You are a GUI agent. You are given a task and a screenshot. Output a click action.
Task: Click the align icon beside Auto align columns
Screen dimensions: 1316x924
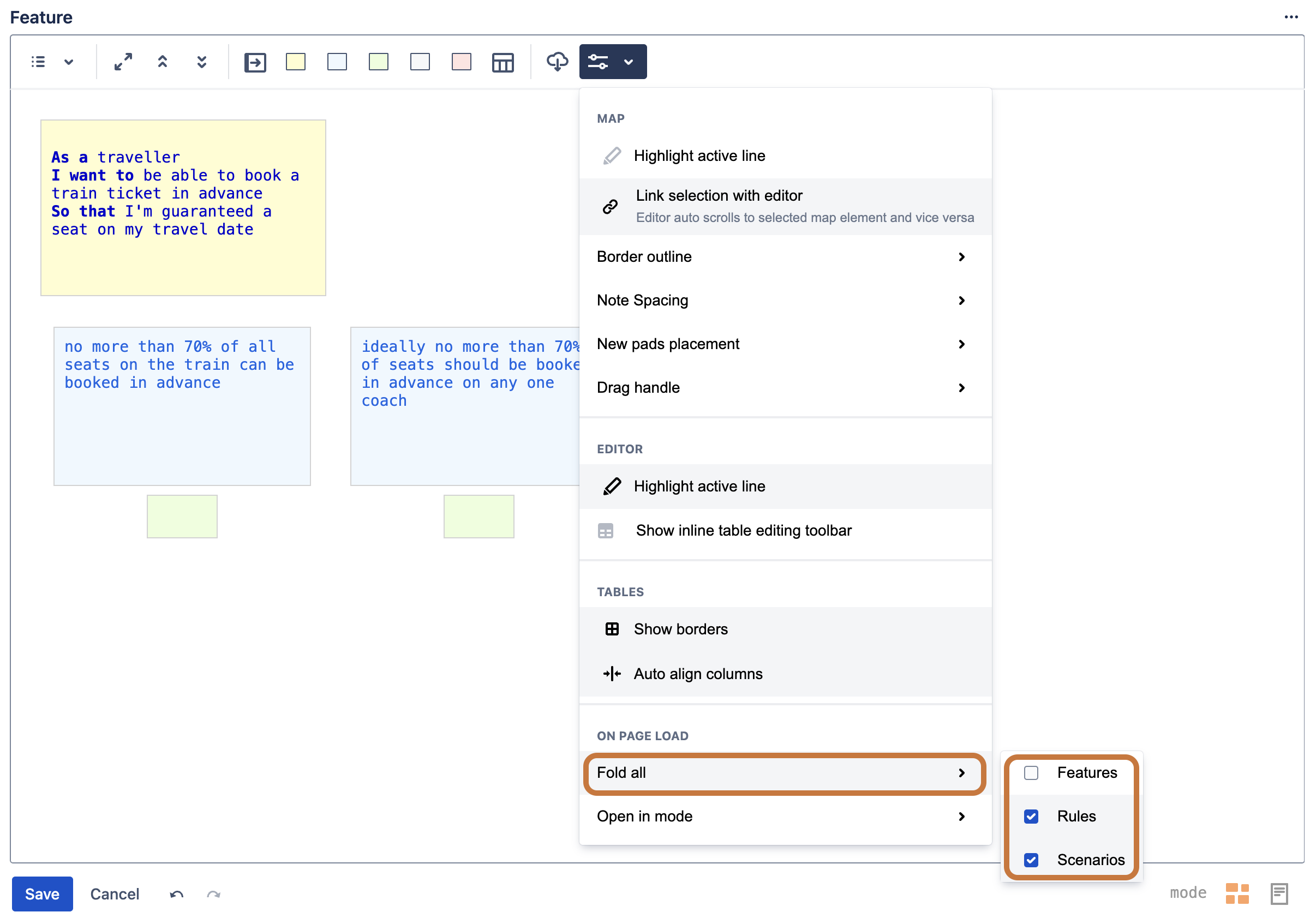(612, 674)
